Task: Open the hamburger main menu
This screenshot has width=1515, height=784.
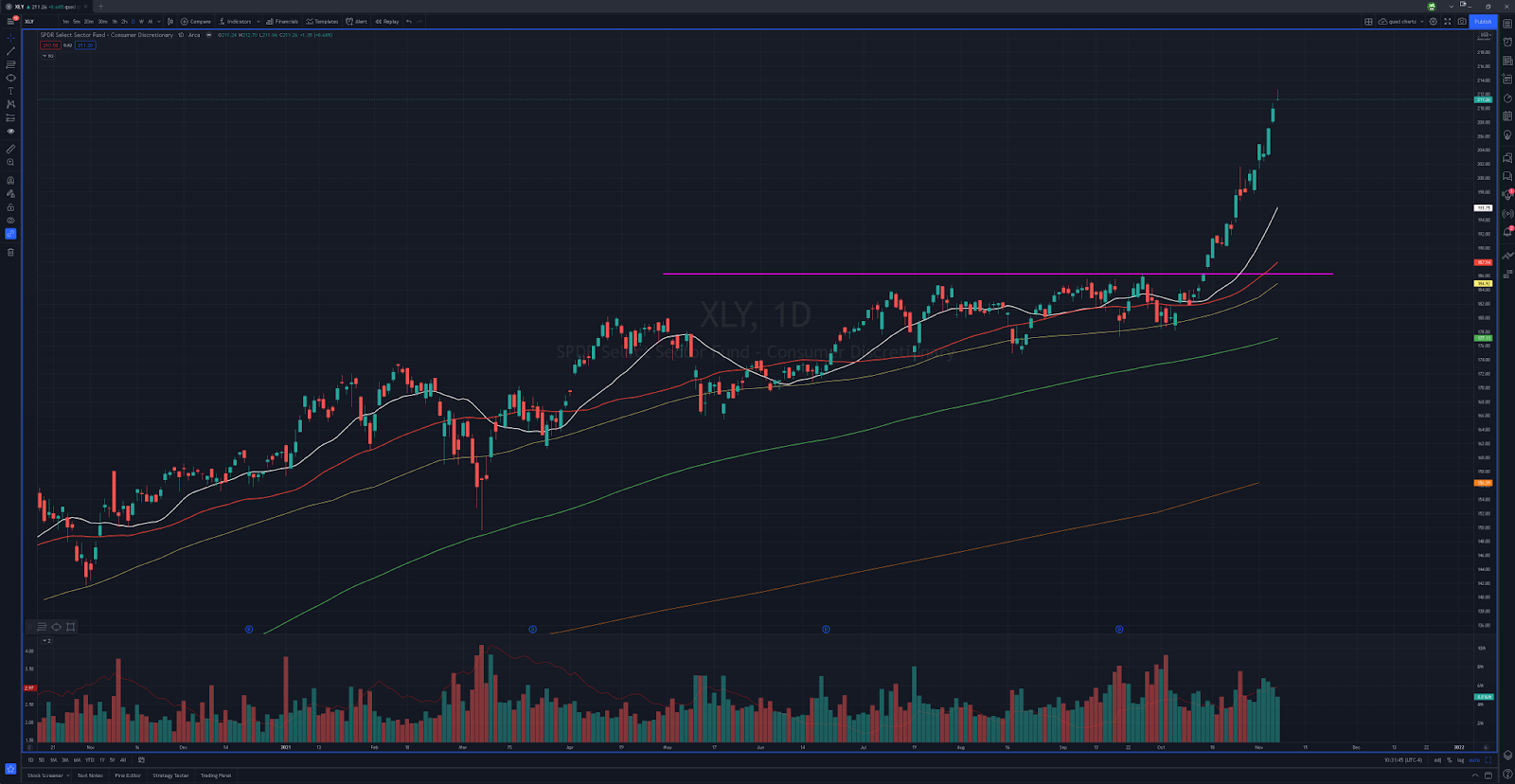Action: pos(10,21)
